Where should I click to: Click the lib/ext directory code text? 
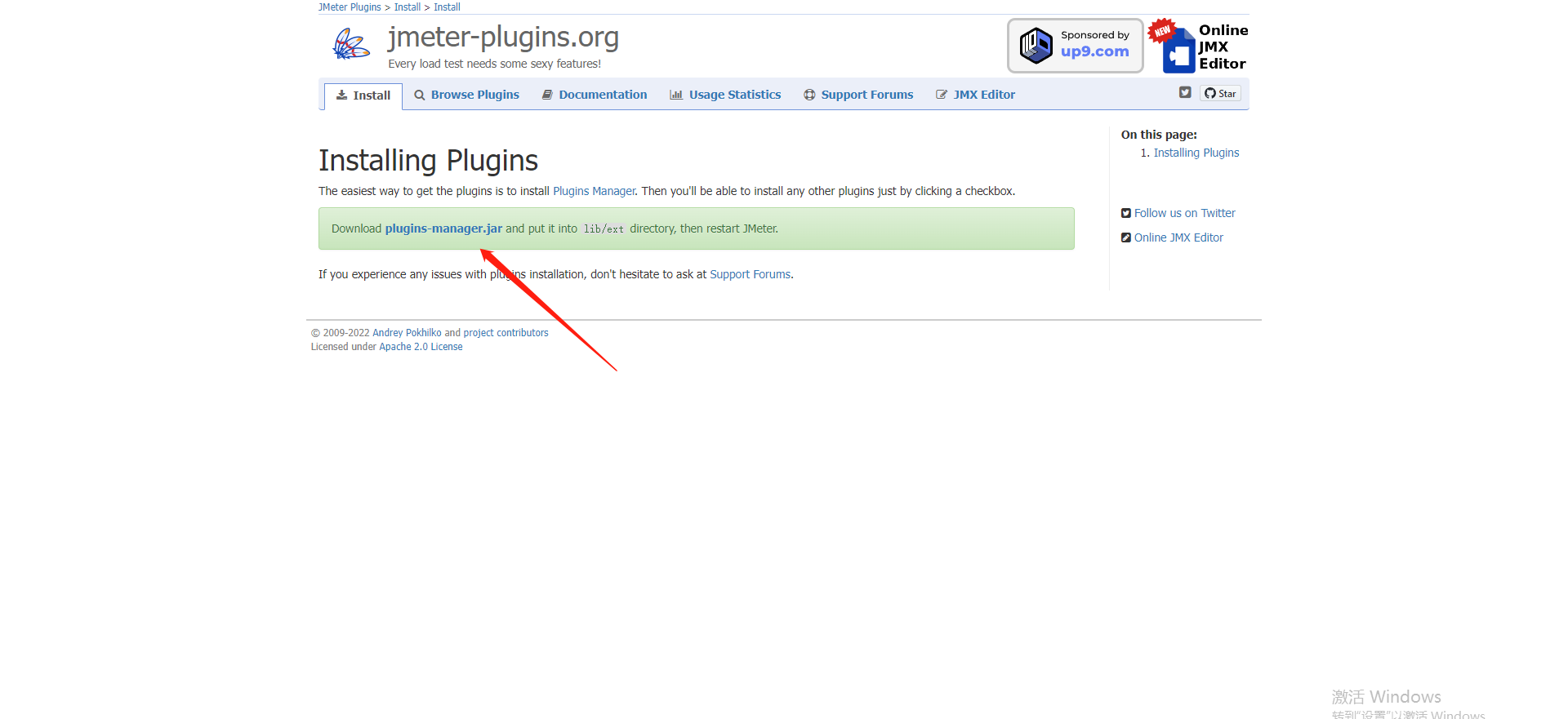point(604,229)
